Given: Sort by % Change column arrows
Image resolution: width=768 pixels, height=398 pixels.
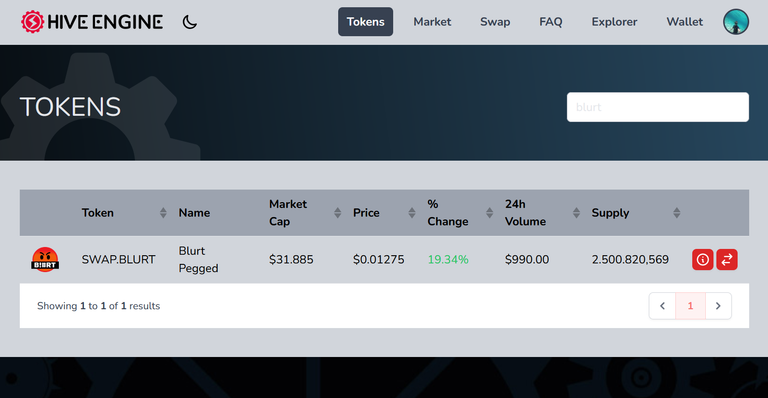Looking at the screenshot, I should pos(489,213).
